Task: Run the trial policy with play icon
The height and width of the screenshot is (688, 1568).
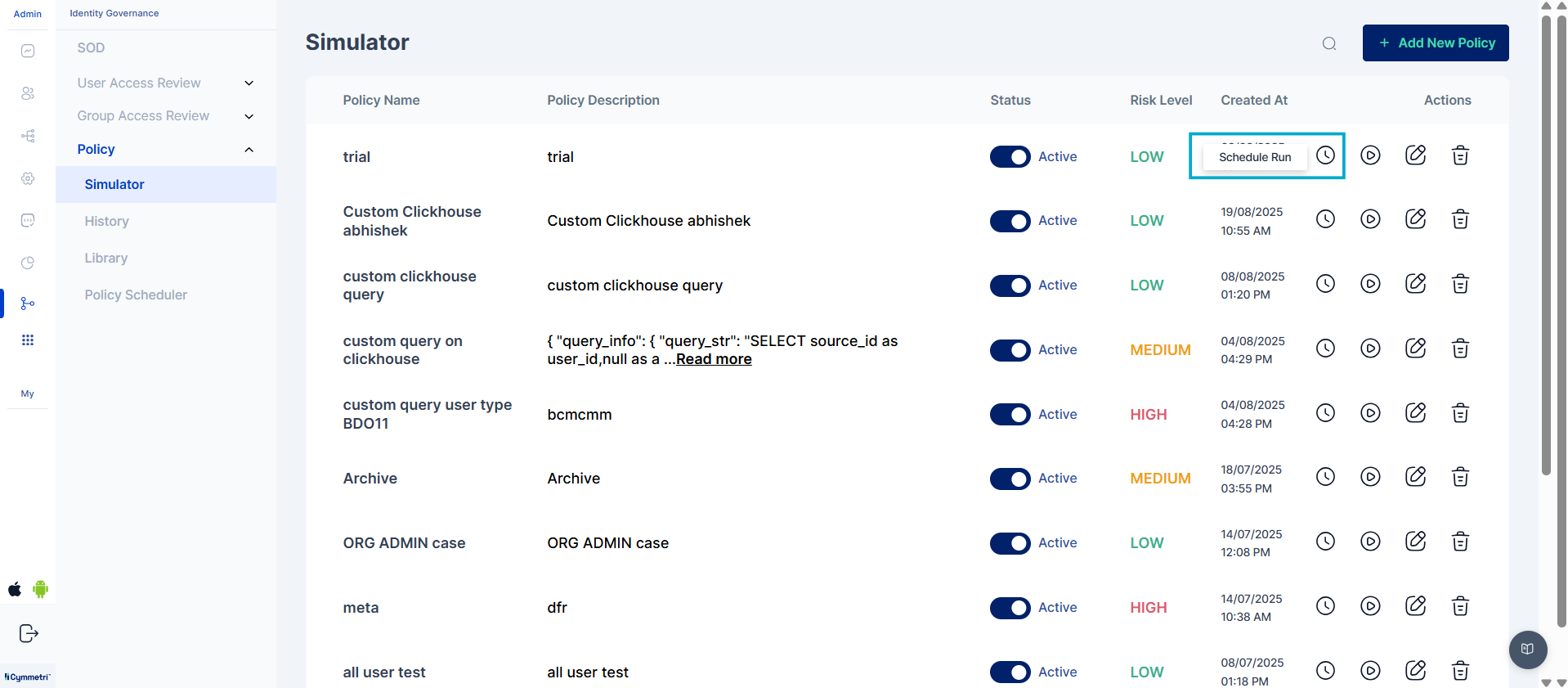Action: [1370, 155]
